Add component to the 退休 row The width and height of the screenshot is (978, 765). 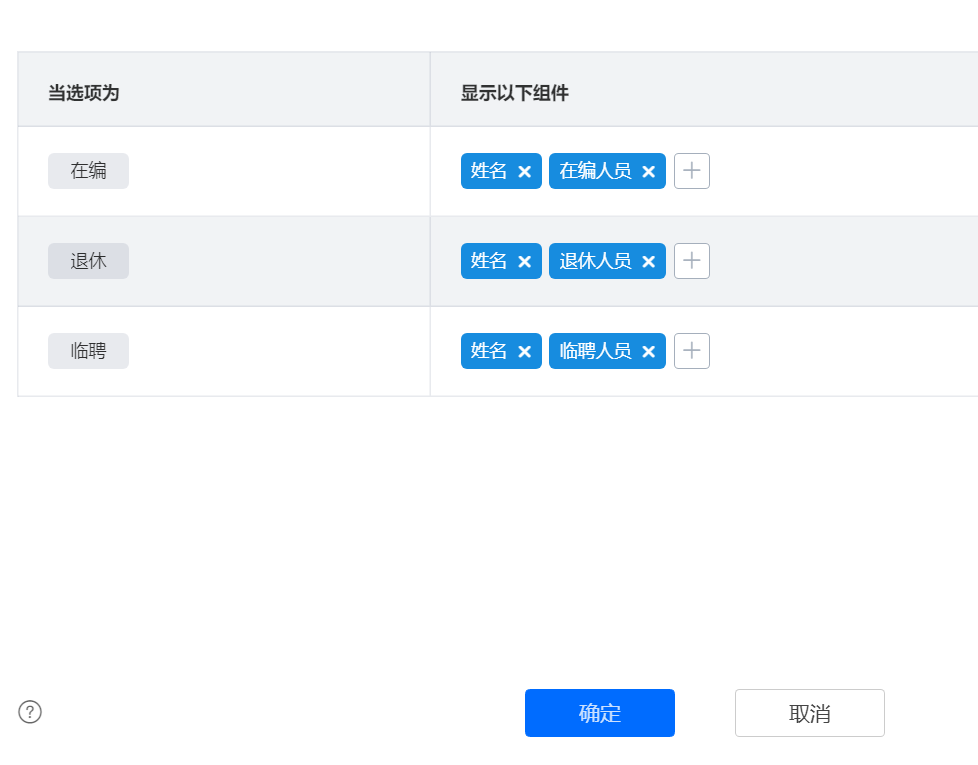(x=691, y=261)
